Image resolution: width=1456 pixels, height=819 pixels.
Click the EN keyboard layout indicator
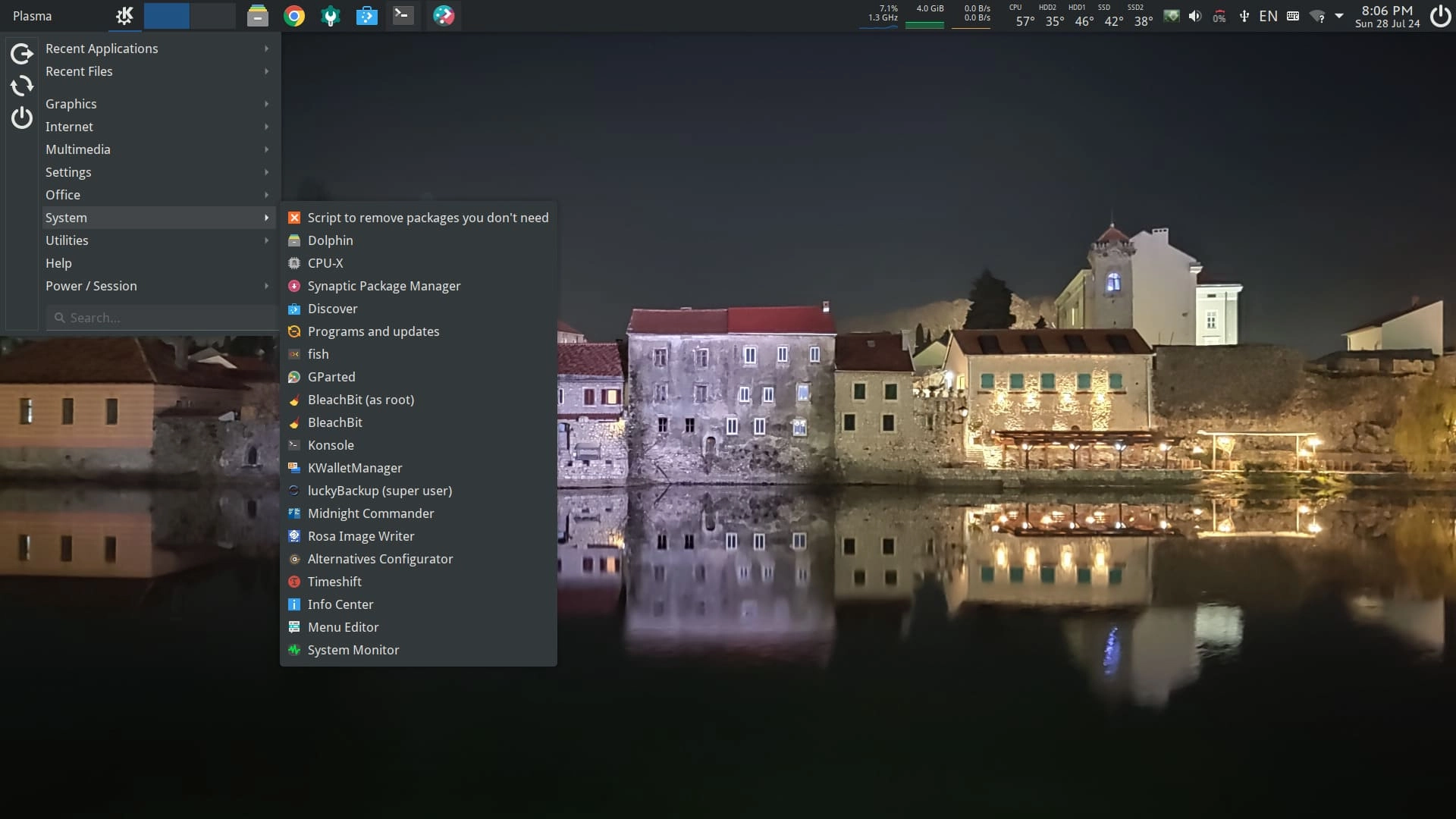tap(1268, 16)
